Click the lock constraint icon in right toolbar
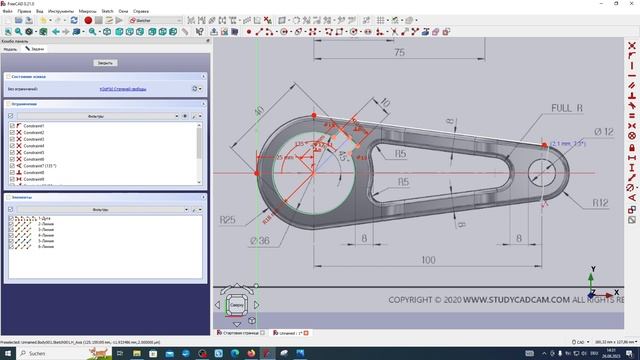 click(x=632, y=147)
